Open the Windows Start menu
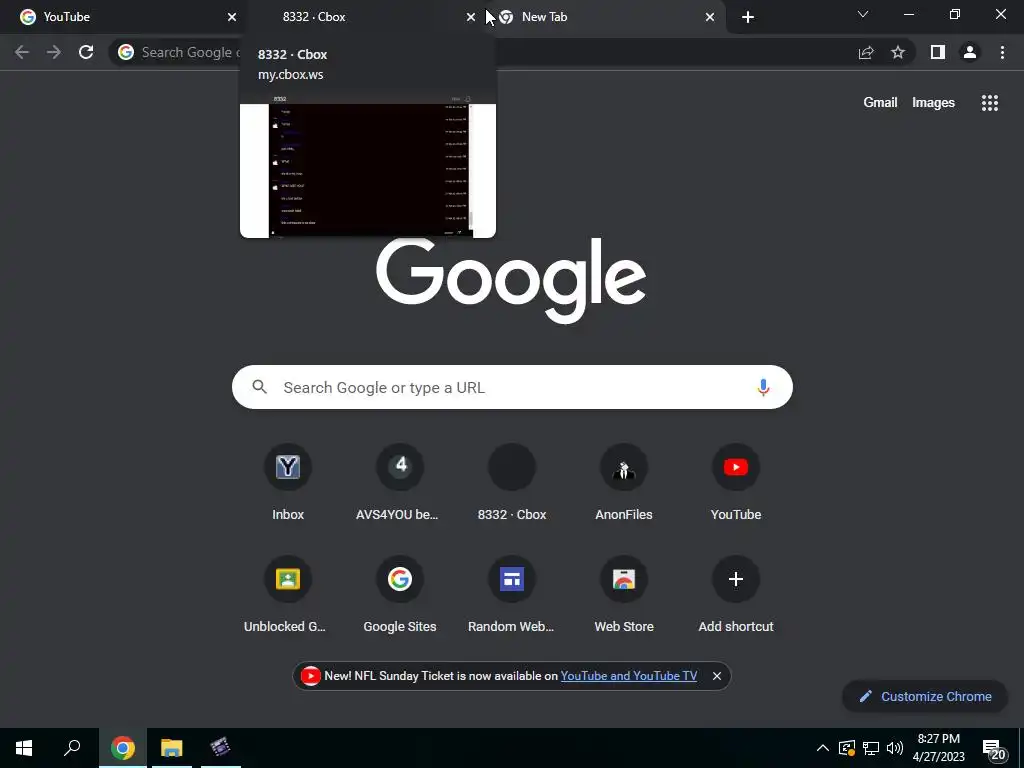Viewport: 1024px width, 768px height. pyautogui.click(x=24, y=748)
